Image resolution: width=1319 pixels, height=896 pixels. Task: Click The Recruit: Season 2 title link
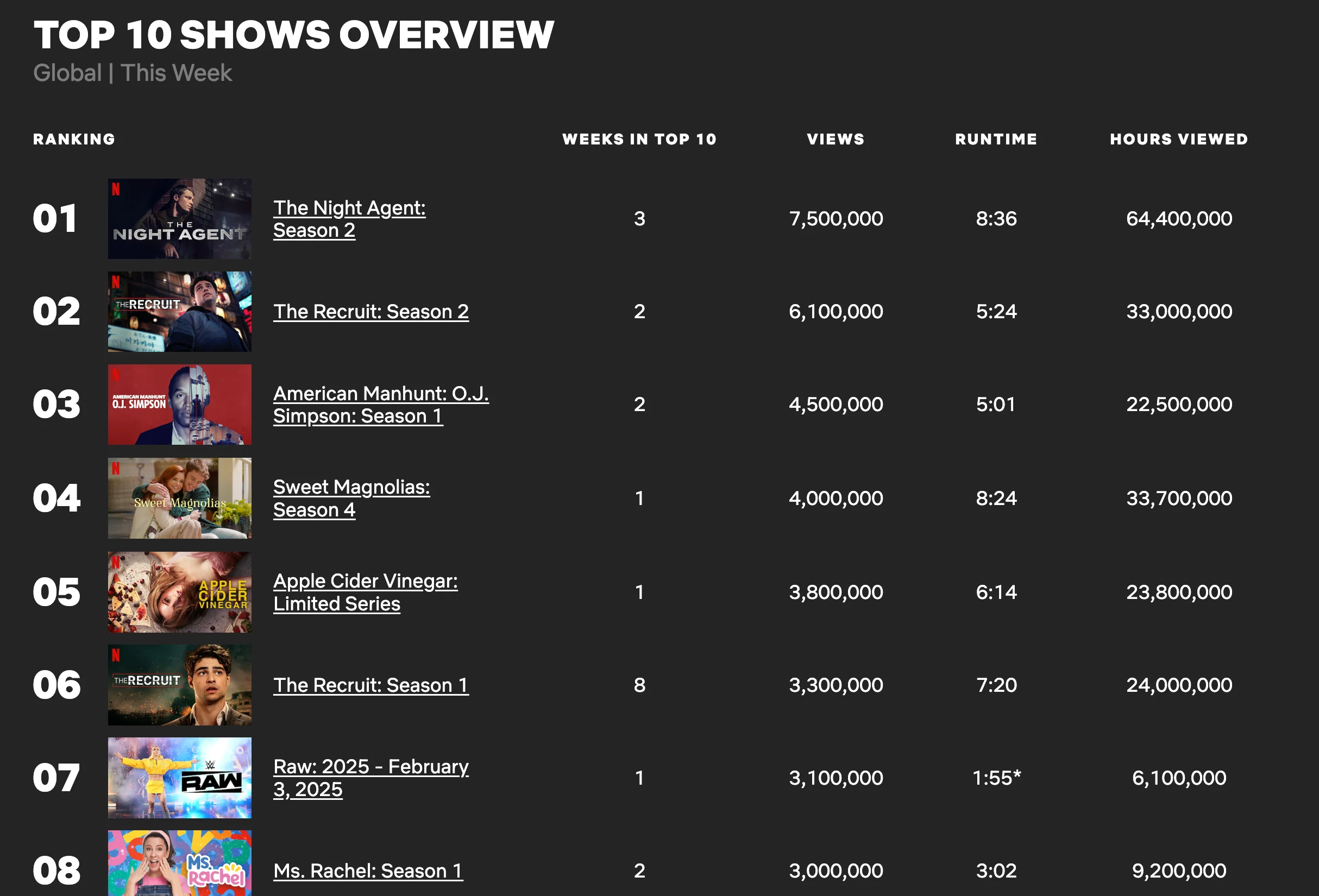click(370, 312)
